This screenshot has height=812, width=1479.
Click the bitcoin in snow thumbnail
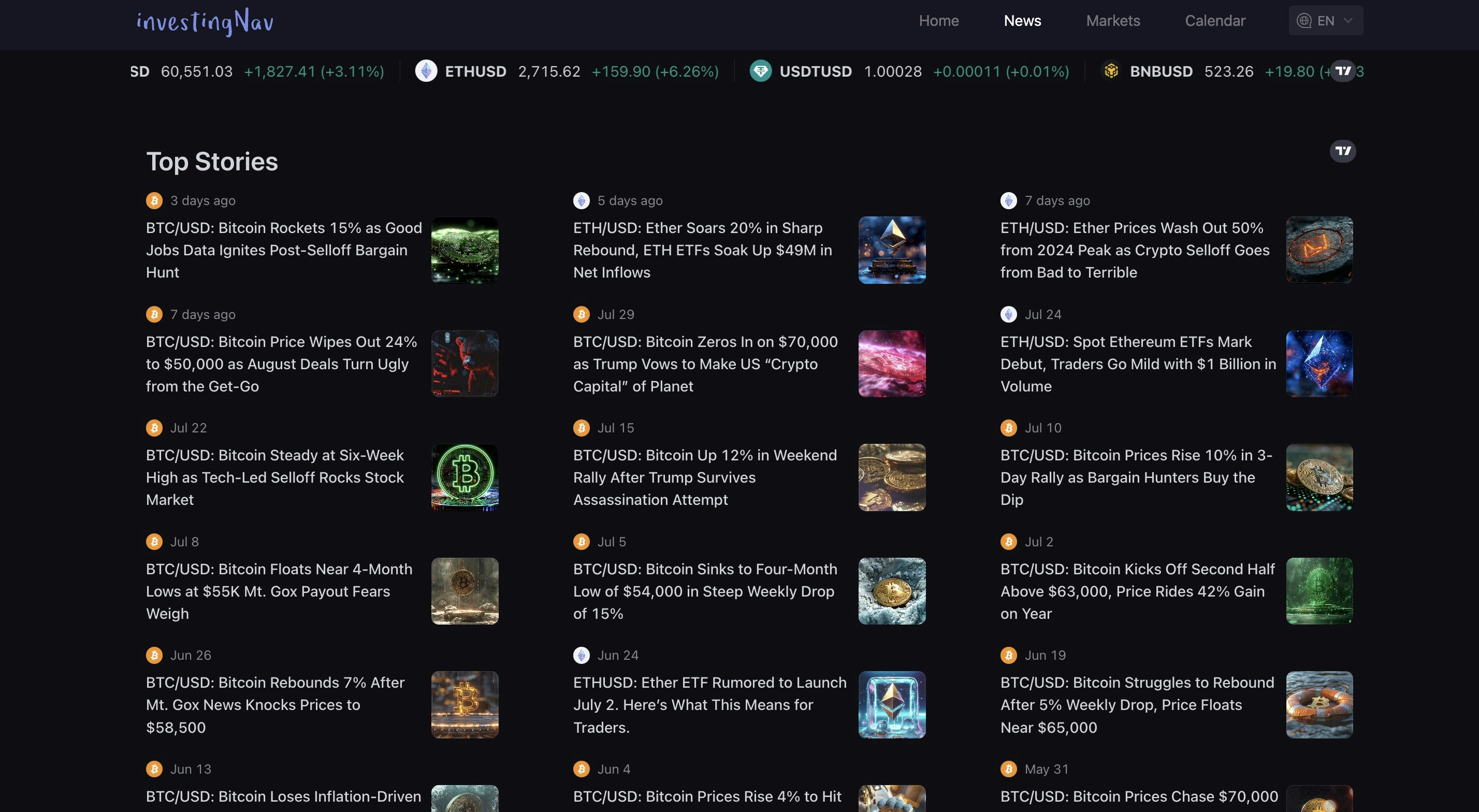pyautogui.click(x=892, y=591)
